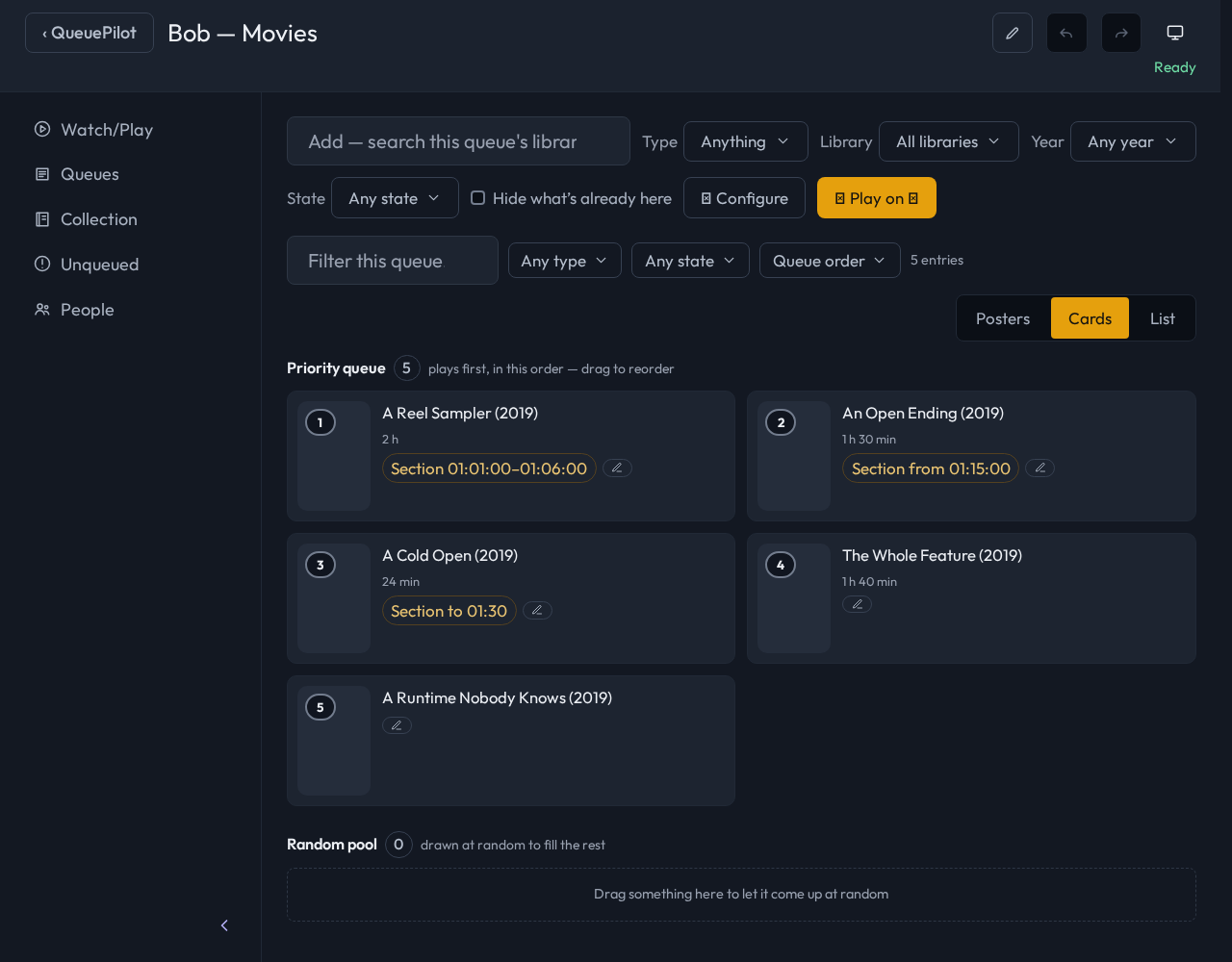Expand the Queue order sort dropdown
Image resolution: width=1232 pixels, height=962 pixels.
pos(830,261)
